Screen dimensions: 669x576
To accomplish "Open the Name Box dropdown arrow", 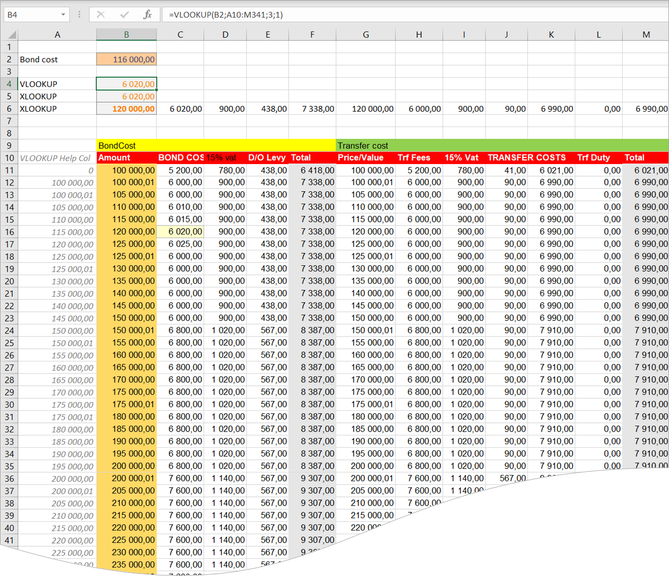I will (63, 15).
